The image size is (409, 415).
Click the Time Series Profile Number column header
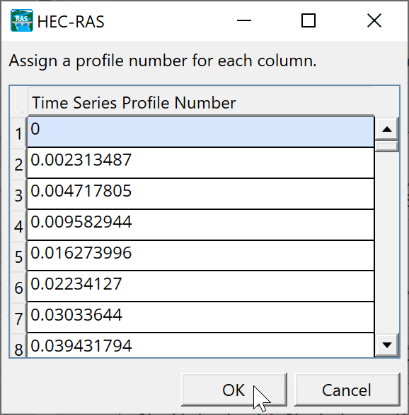pos(201,102)
